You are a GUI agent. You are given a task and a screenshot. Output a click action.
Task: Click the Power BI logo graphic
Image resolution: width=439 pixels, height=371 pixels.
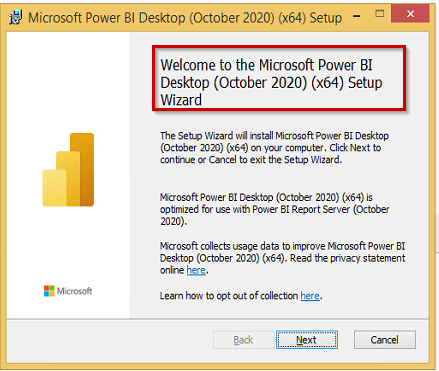pos(68,170)
